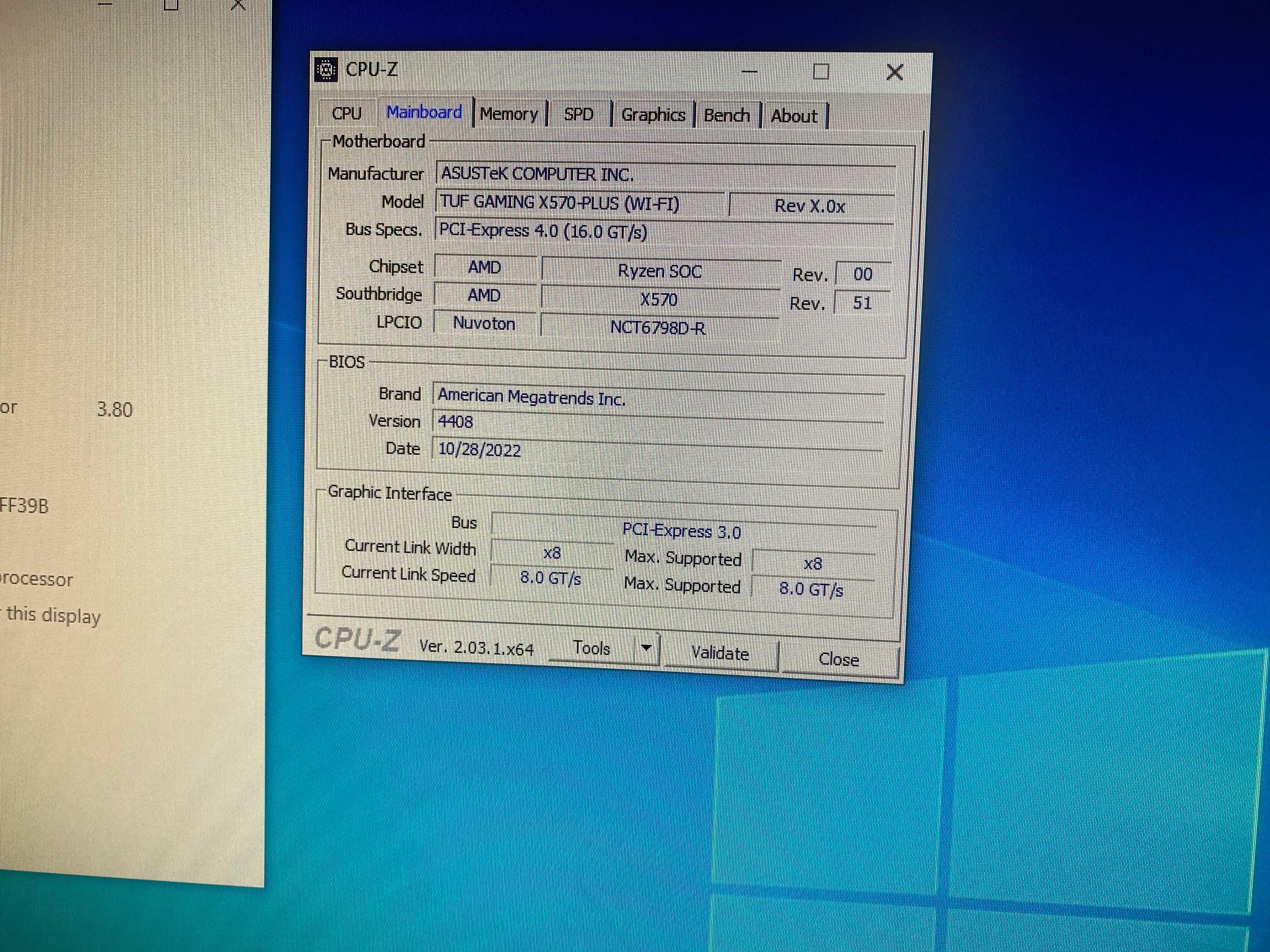1270x952 pixels.
Task: Click the CPU-Z application icon in title bar
Action: point(326,69)
